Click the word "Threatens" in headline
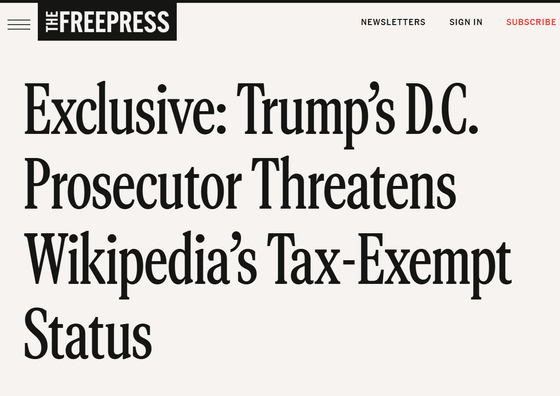 point(354,183)
